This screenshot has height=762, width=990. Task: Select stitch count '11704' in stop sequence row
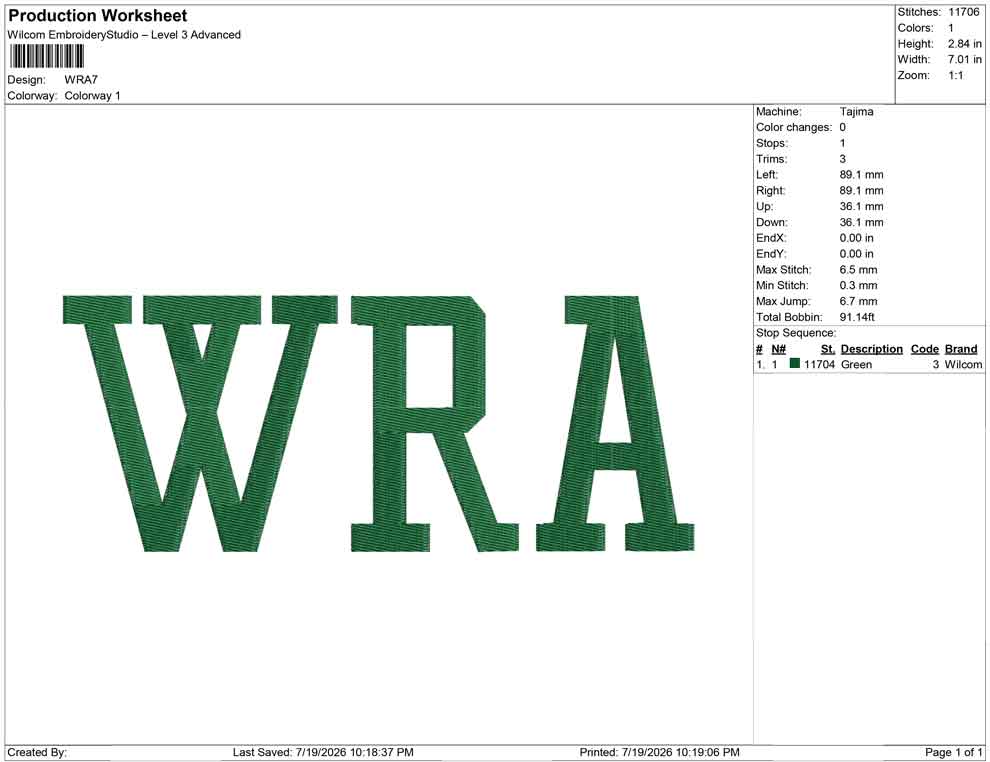820,364
